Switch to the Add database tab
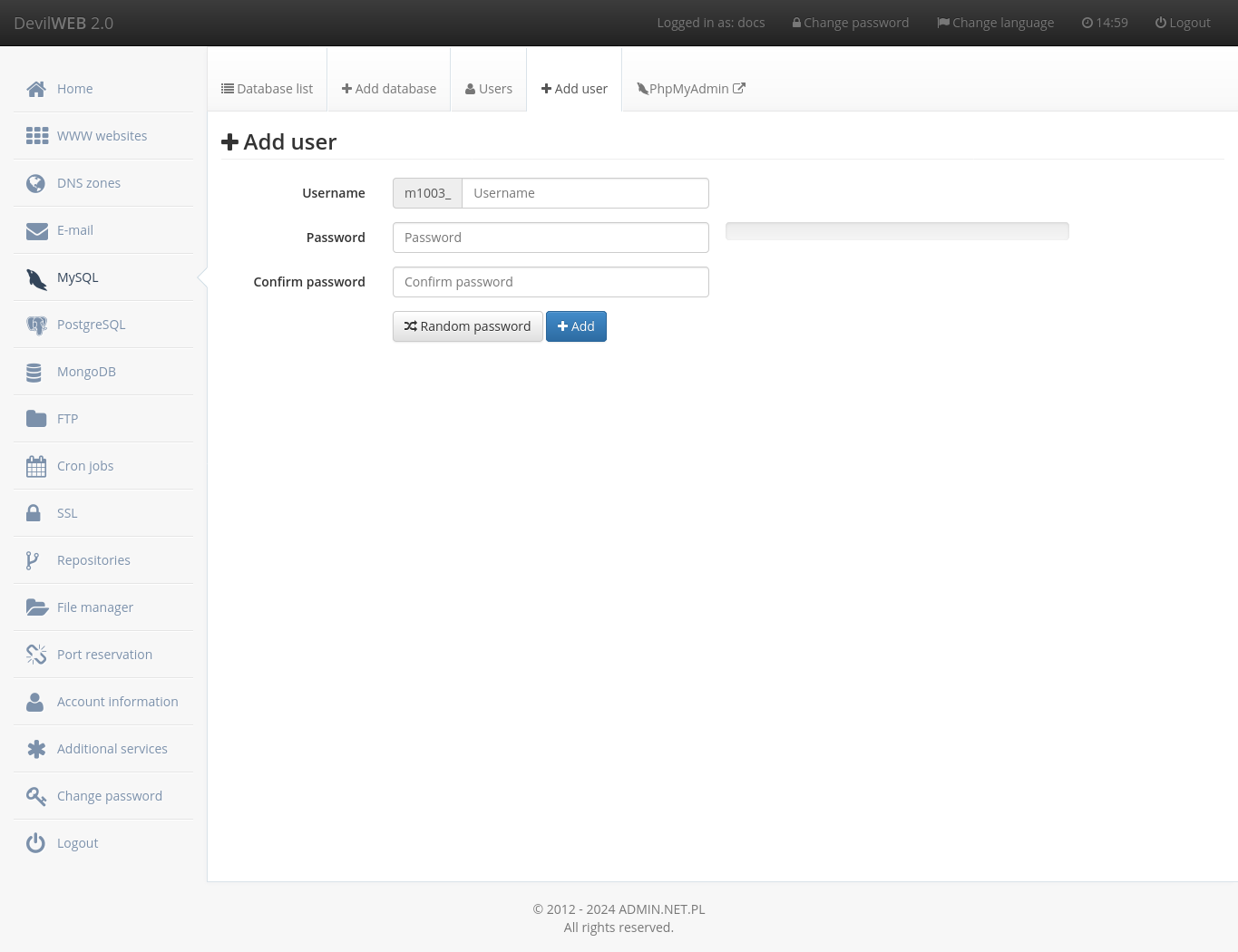Image resolution: width=1238 pixels, height=952 pixels. [388, 88]
